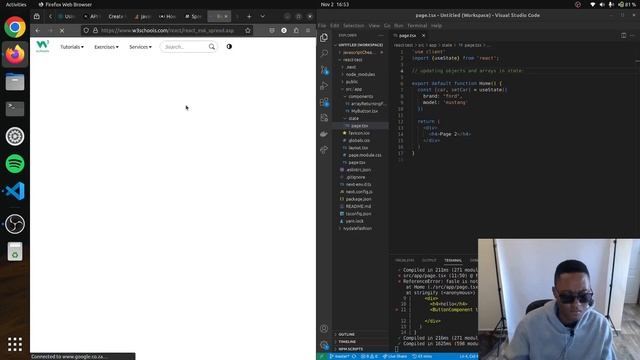This screenshot has height=360, width=640.
Task: Bookmark this page with the star icon
Action: (x=248, y=30)
